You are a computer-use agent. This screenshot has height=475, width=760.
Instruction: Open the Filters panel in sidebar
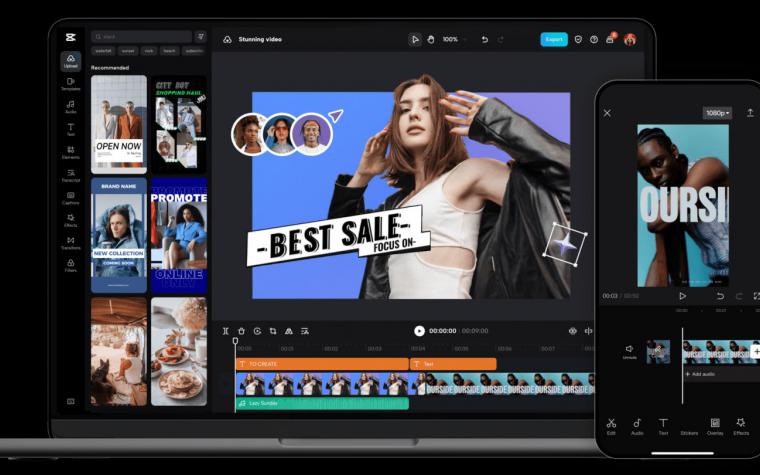tap(71, 266)
